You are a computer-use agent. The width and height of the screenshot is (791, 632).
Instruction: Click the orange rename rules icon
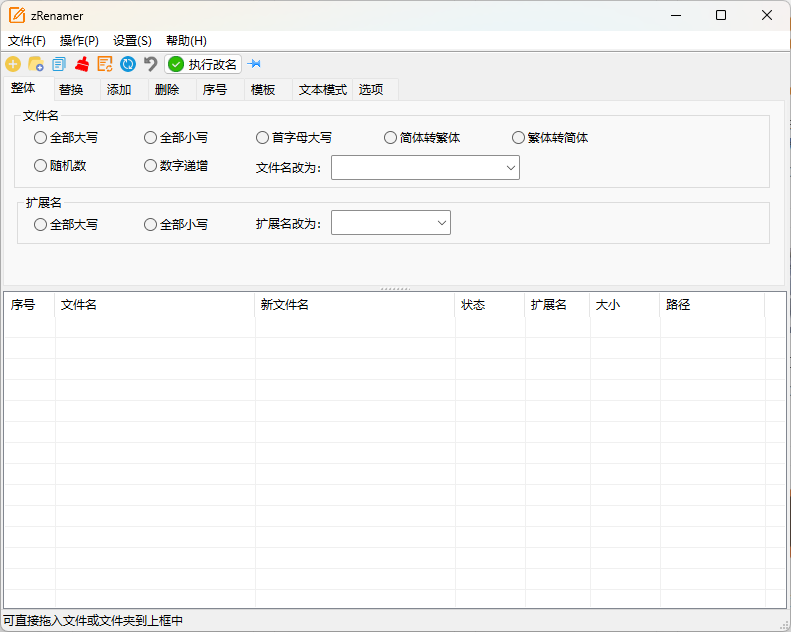pos(105,64)
